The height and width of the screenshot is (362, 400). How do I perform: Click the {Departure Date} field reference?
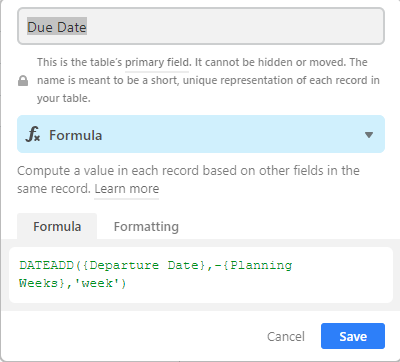coord(144,265)
